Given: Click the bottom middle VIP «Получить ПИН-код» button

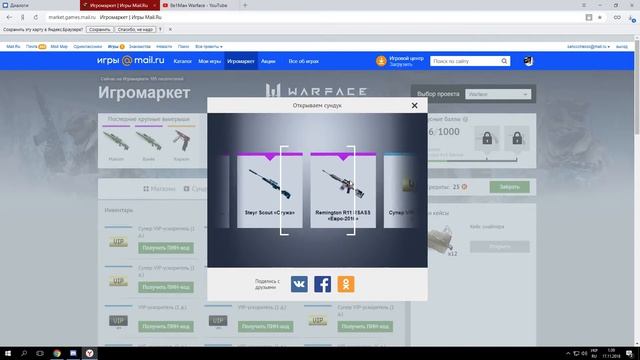Looking at the screenshot, I should tap(265, 327).
